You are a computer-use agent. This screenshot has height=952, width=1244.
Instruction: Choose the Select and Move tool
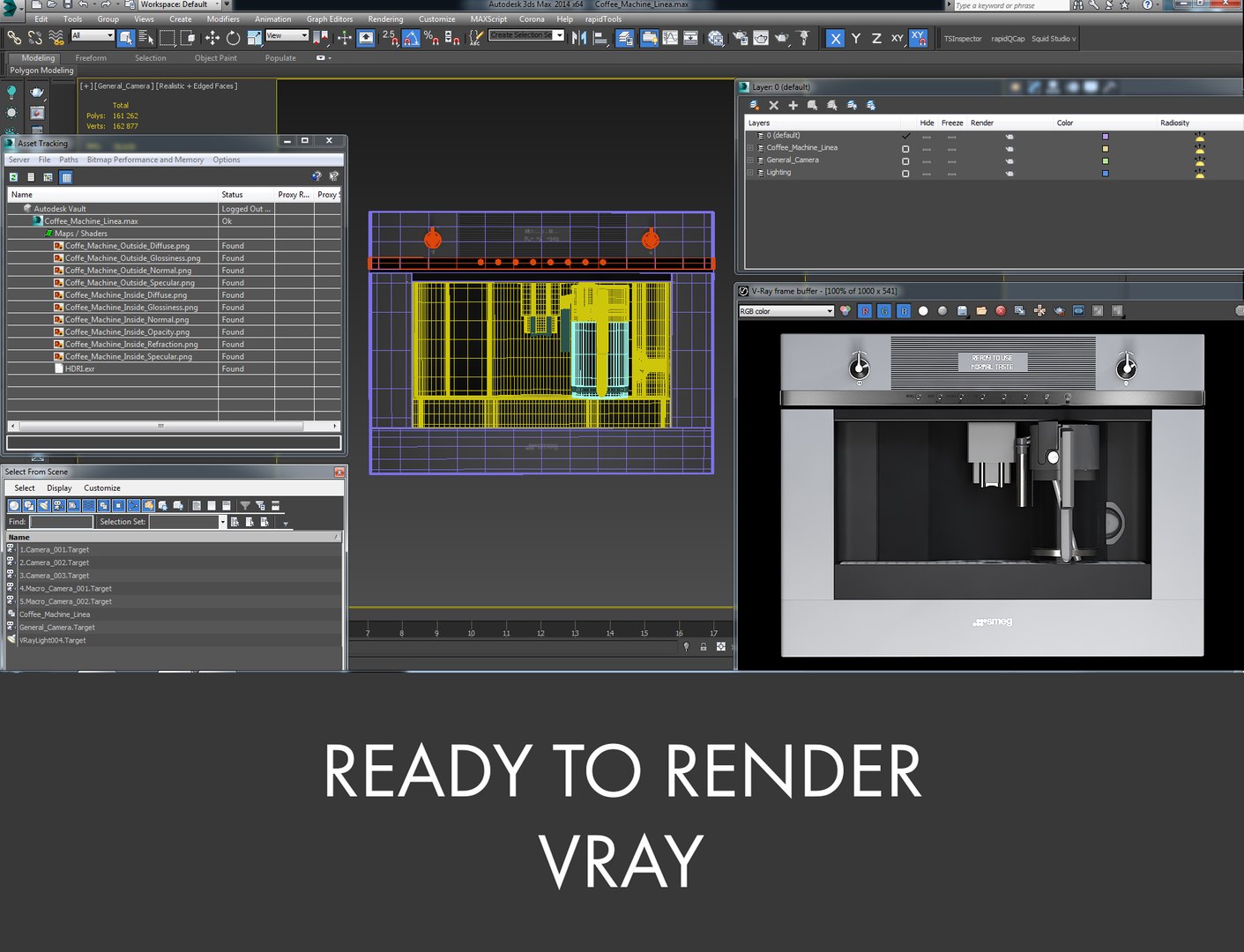[x=212, y=38]
